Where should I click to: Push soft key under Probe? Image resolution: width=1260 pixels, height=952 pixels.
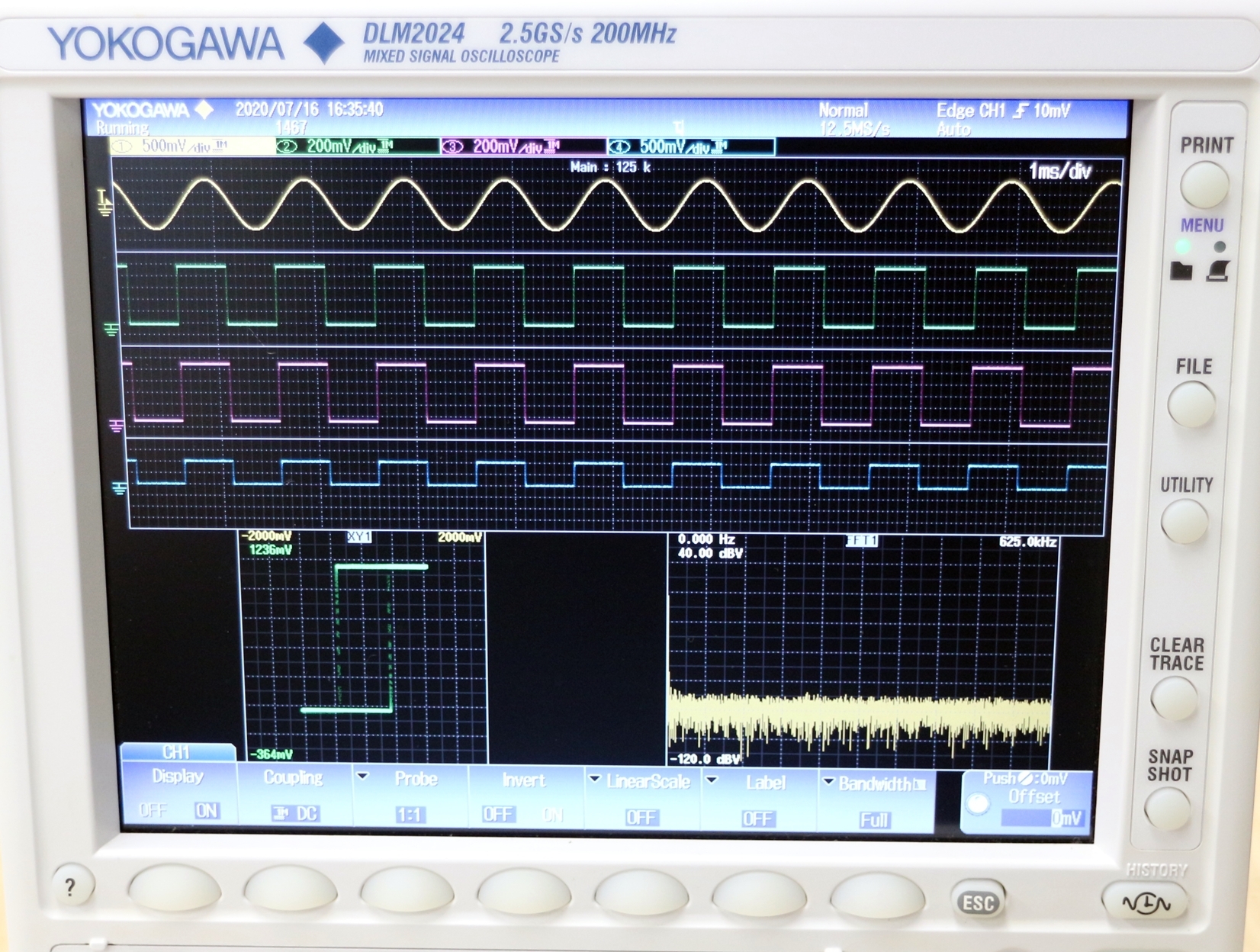click(407, 890)
